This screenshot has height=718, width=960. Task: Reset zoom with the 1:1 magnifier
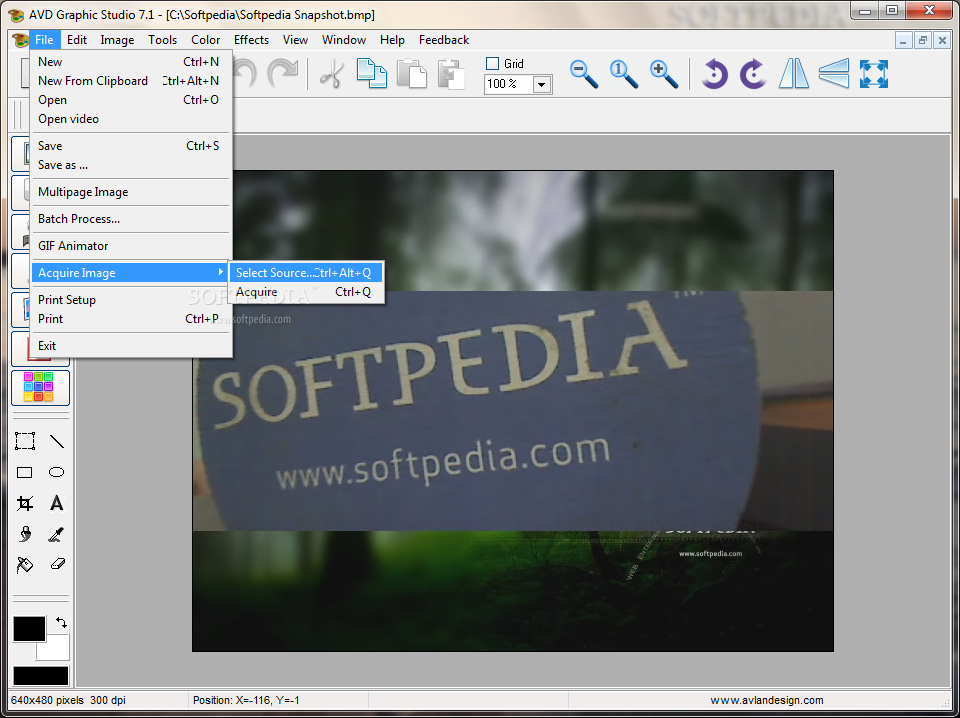click(624, 74)
